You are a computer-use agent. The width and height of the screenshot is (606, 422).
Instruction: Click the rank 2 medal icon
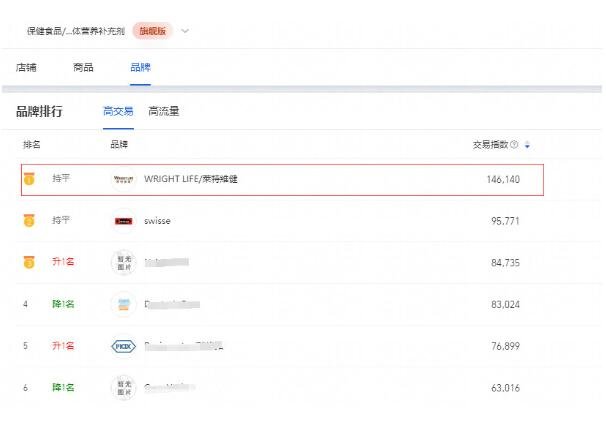(29, 220)
